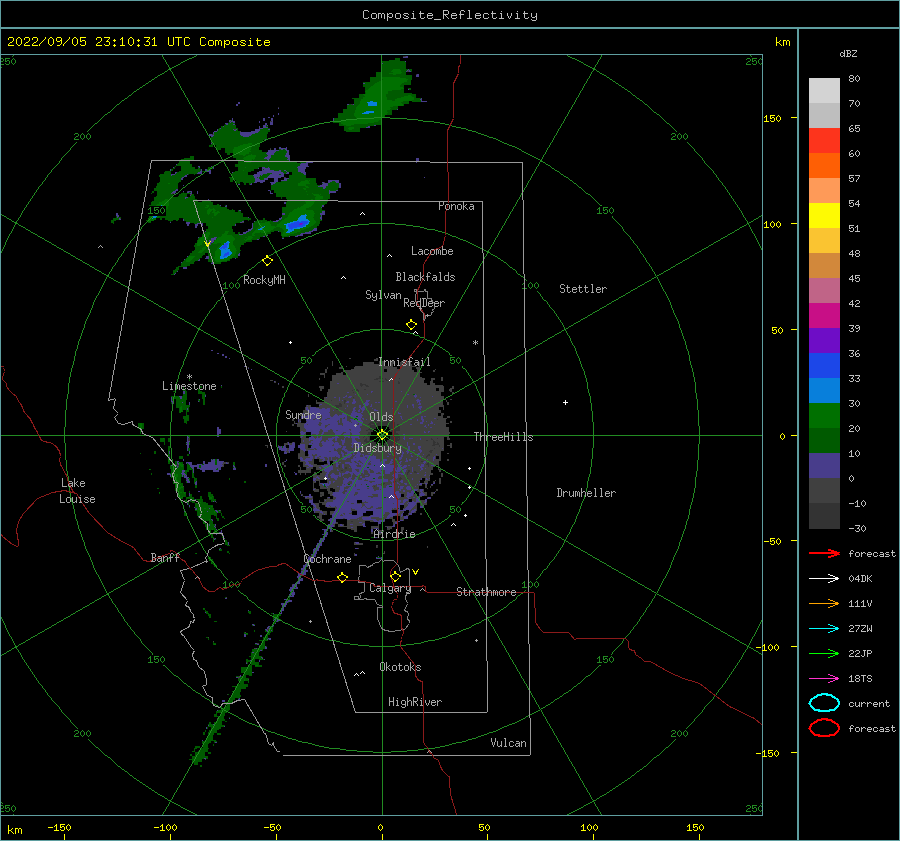Click the Innisfail label
Viewport: 900px width, 841px height.
404,362
